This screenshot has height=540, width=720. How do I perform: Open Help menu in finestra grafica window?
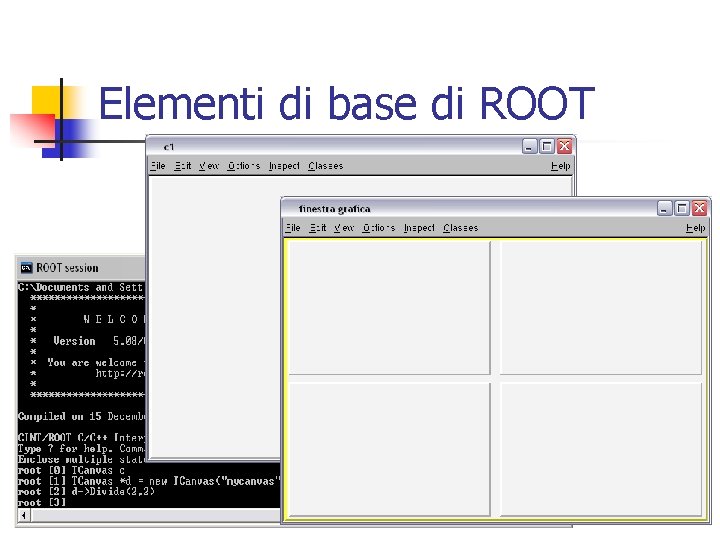(x=696, y=228)
